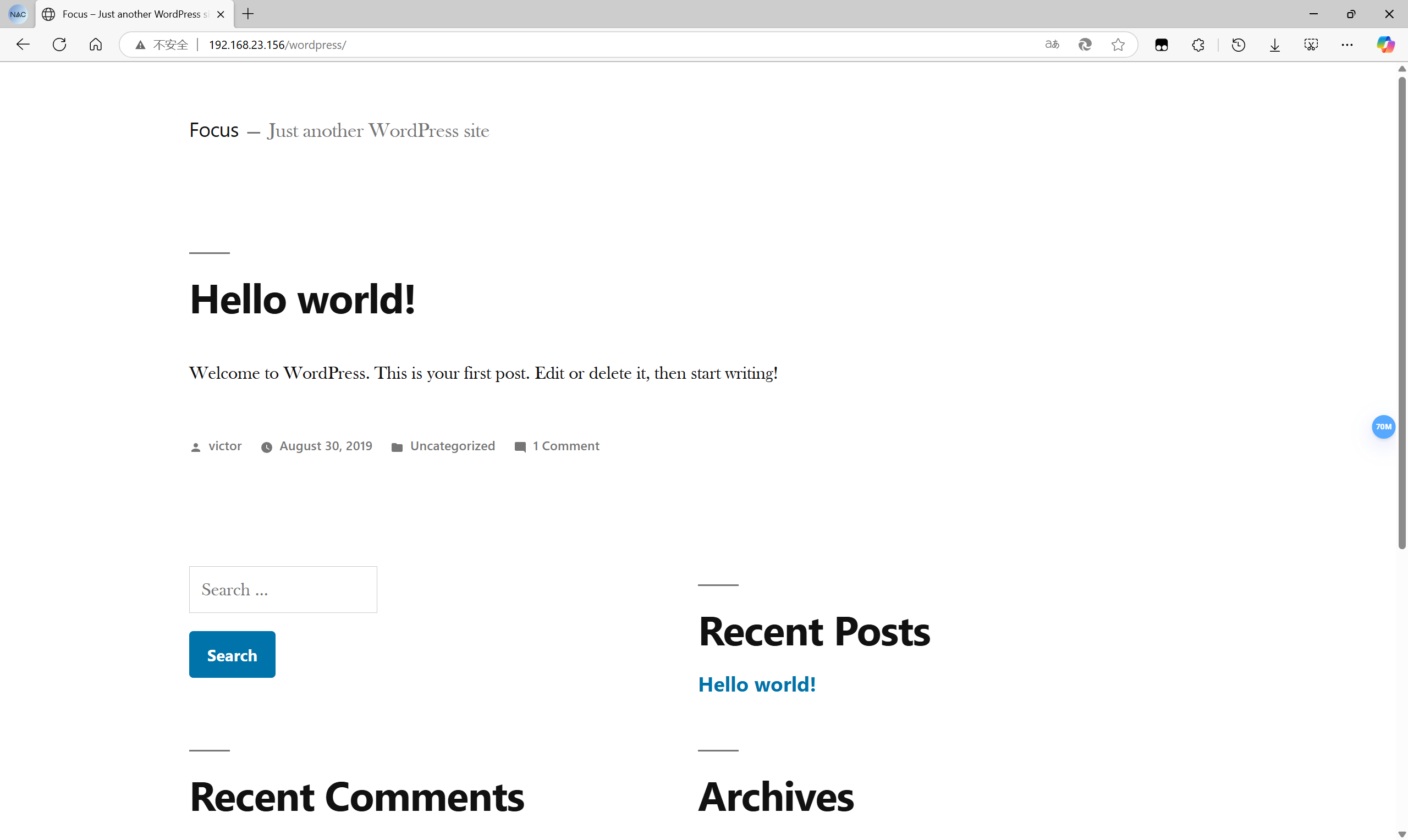
Task: Click the address bar URL
Action: click(277, 45)
